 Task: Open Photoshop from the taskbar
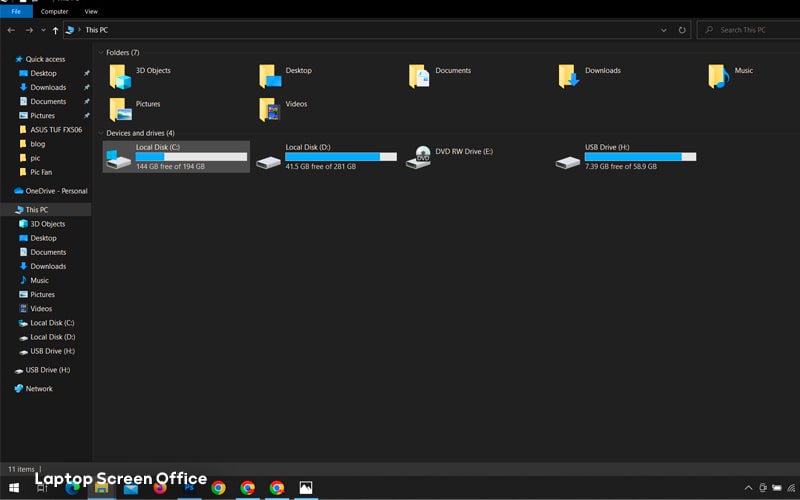click(189, 488)
